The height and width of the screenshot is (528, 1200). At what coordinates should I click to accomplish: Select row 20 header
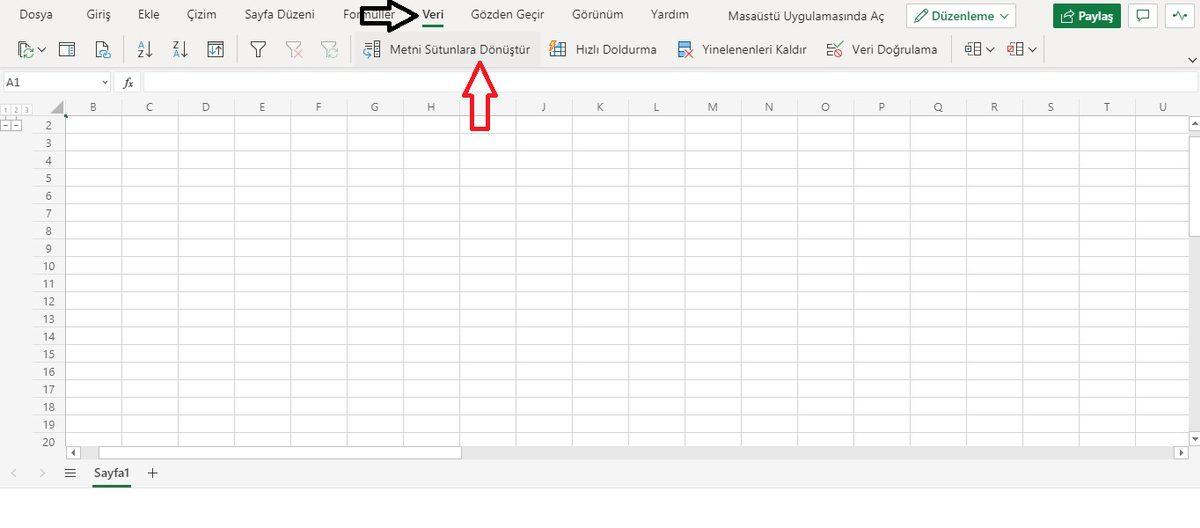(x=49, y=442)
